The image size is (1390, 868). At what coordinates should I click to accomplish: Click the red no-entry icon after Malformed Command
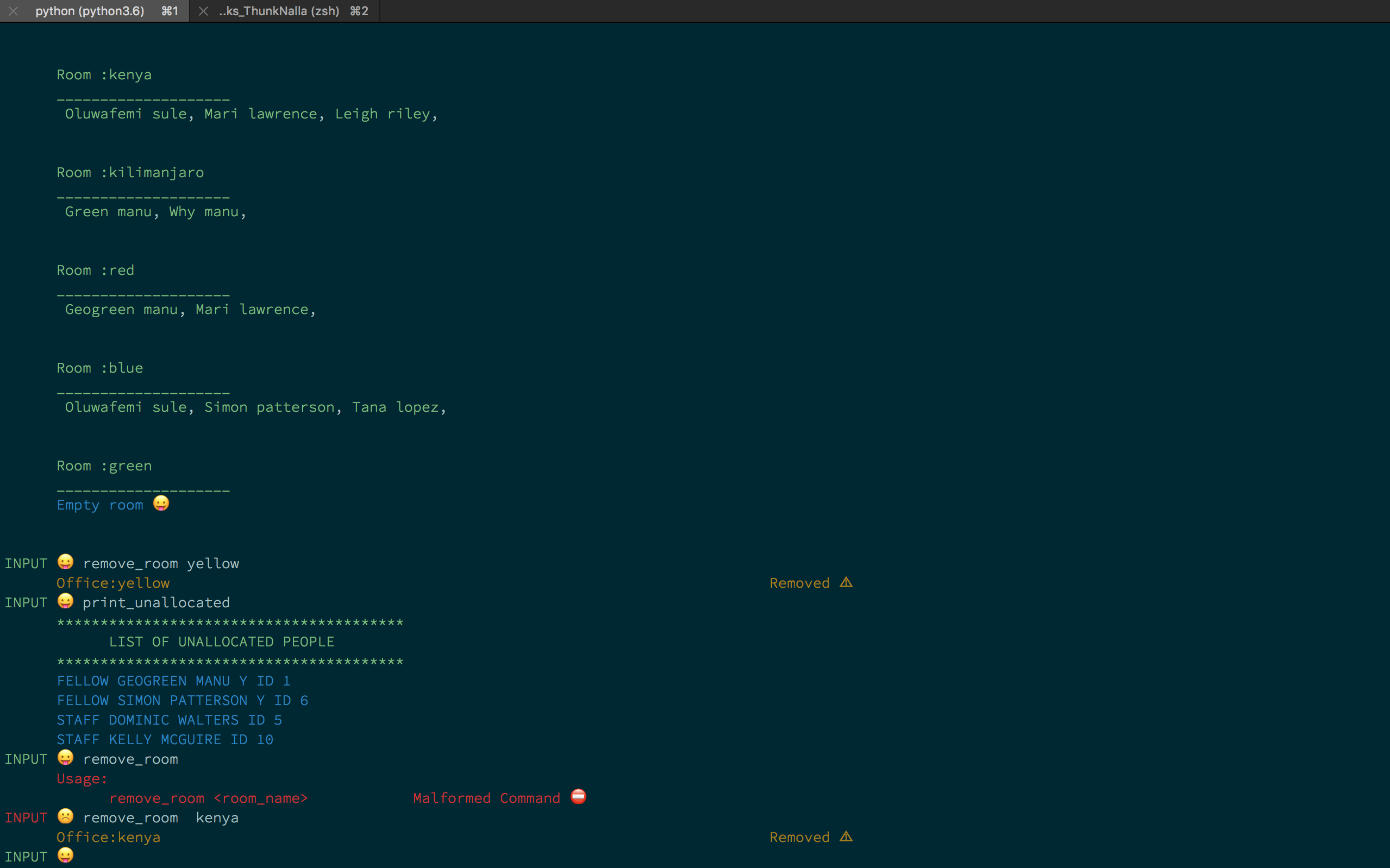click(x=578, y=797)
